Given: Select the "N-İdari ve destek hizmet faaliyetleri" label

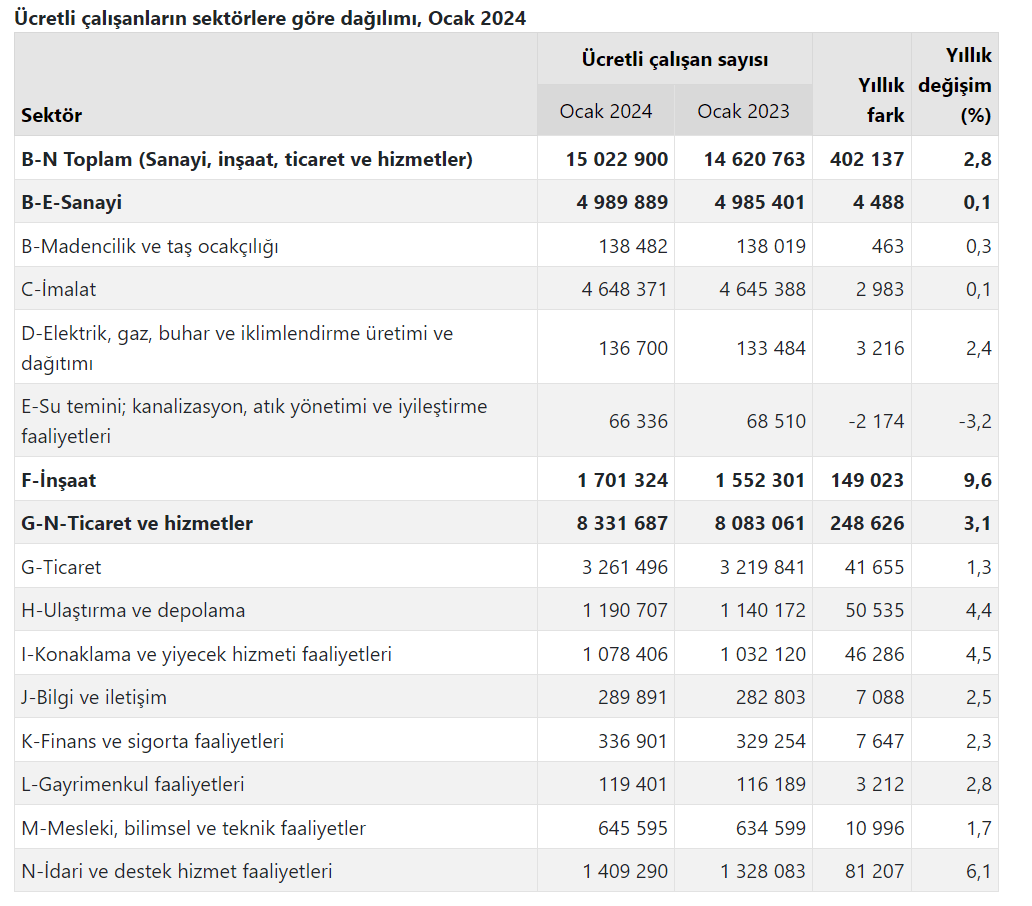Looking at the screenshot, I should pos(177,871).
